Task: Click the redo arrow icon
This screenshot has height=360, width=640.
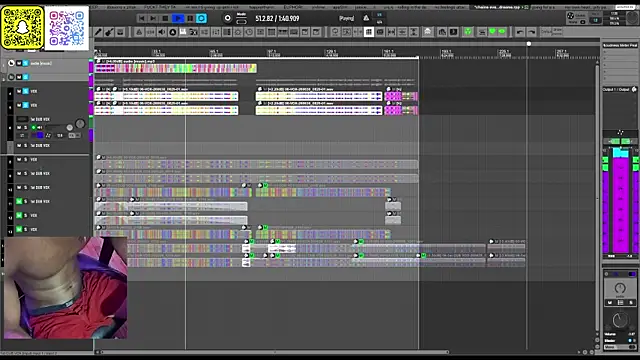Action: (x=531, y=32)
